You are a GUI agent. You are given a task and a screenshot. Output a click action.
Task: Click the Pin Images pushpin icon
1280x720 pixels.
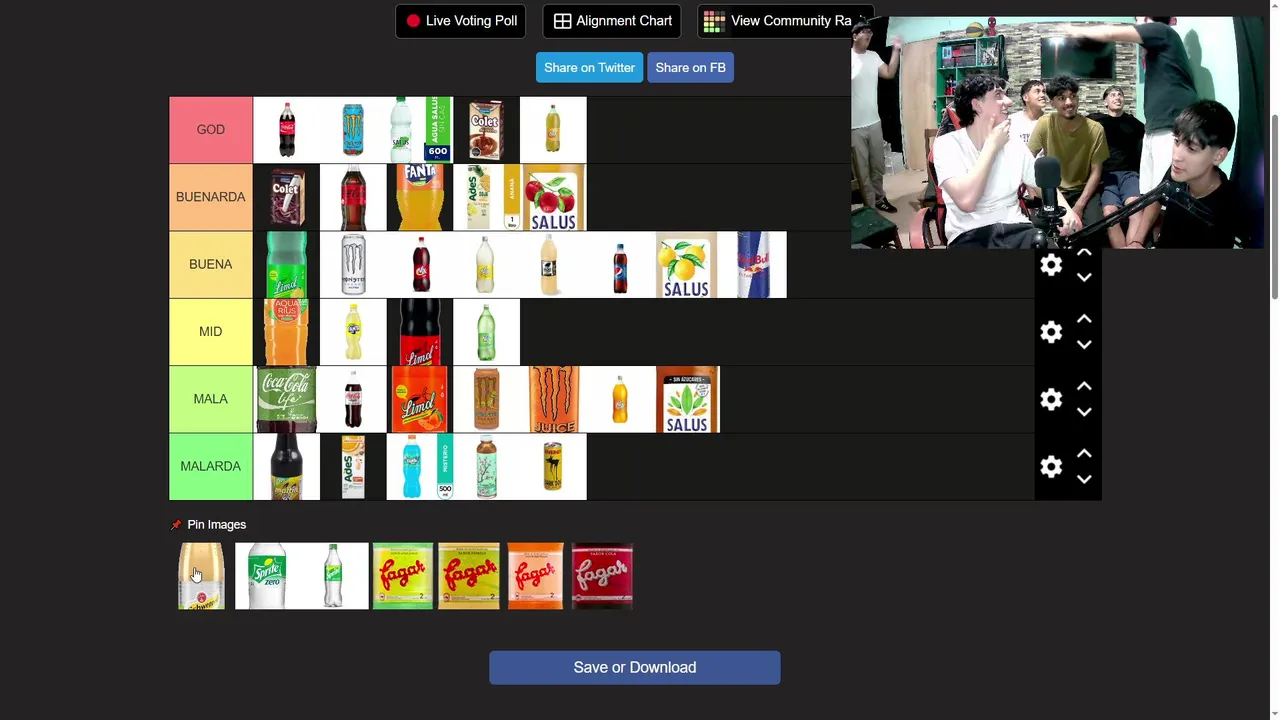point(176,525)
